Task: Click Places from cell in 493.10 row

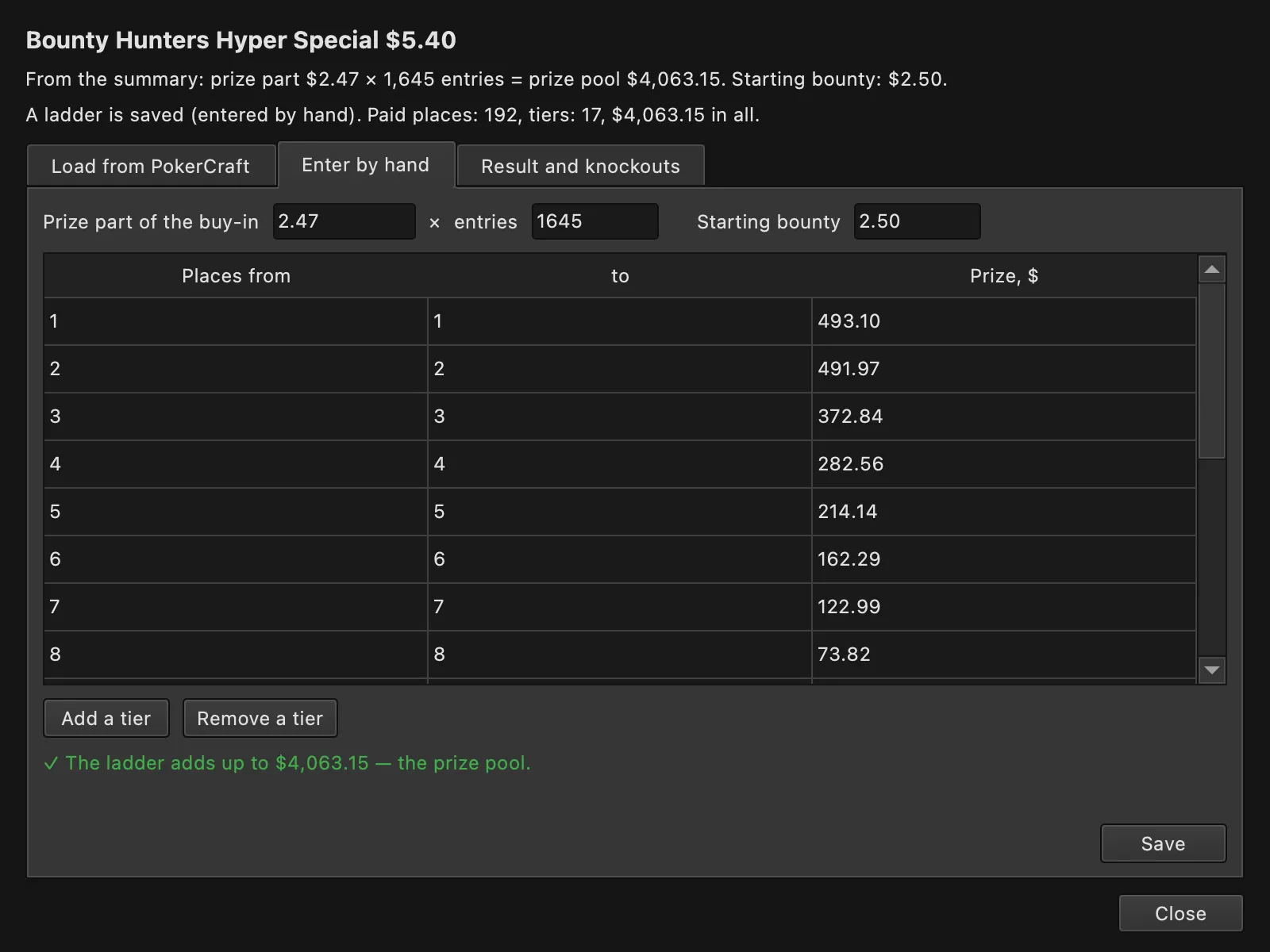Action: tap(236, 321)
